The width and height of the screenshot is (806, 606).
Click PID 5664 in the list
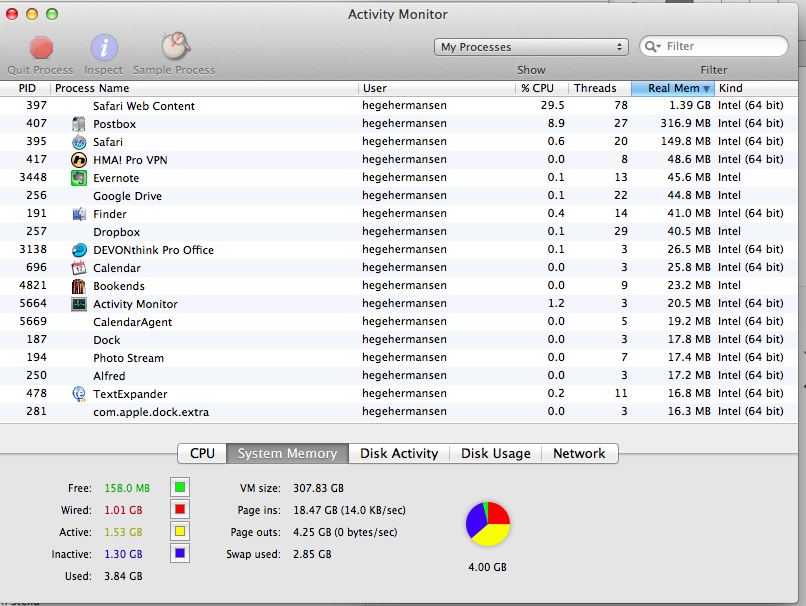tap(33, 303)
